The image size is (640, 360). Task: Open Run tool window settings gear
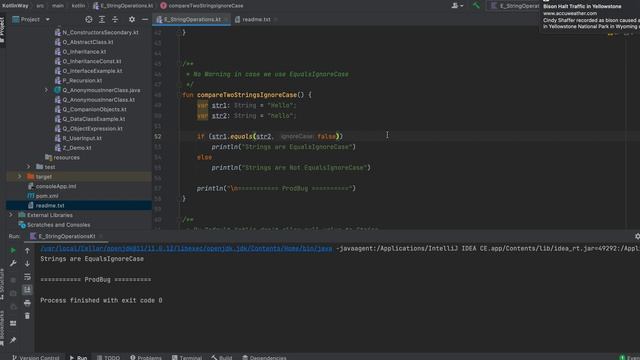637,236
